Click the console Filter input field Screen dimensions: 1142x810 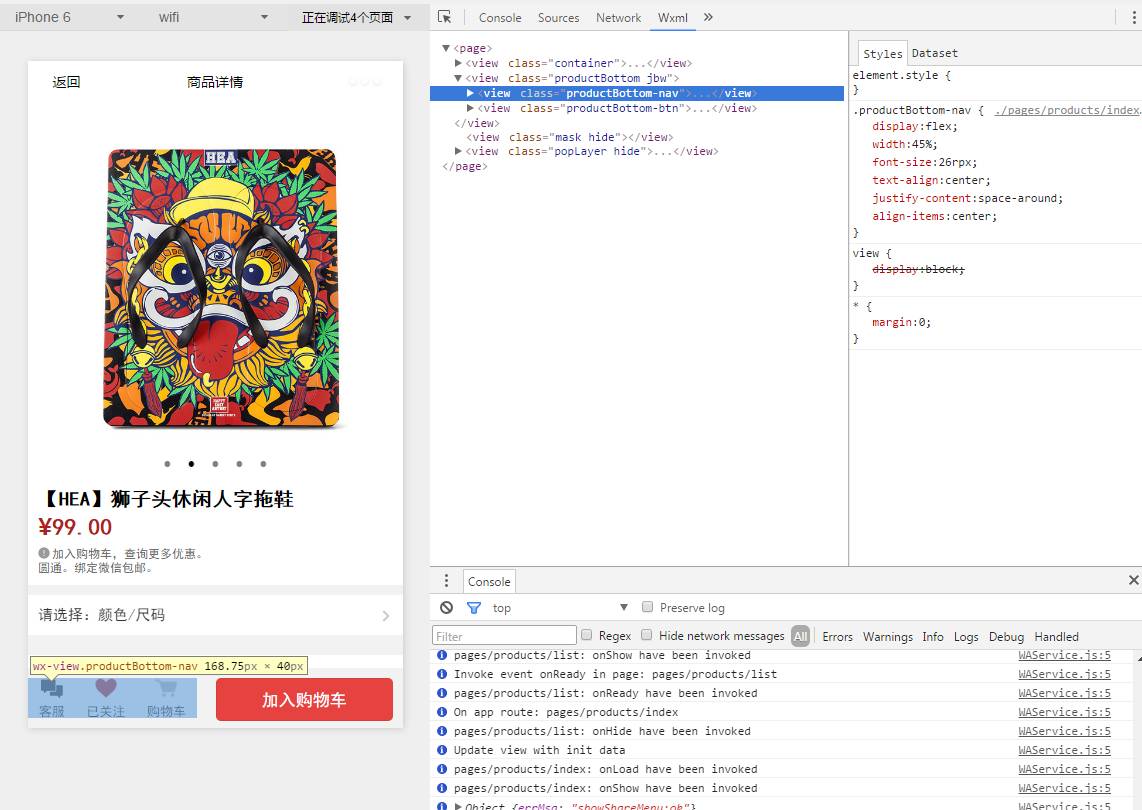(x=504, y=636)
